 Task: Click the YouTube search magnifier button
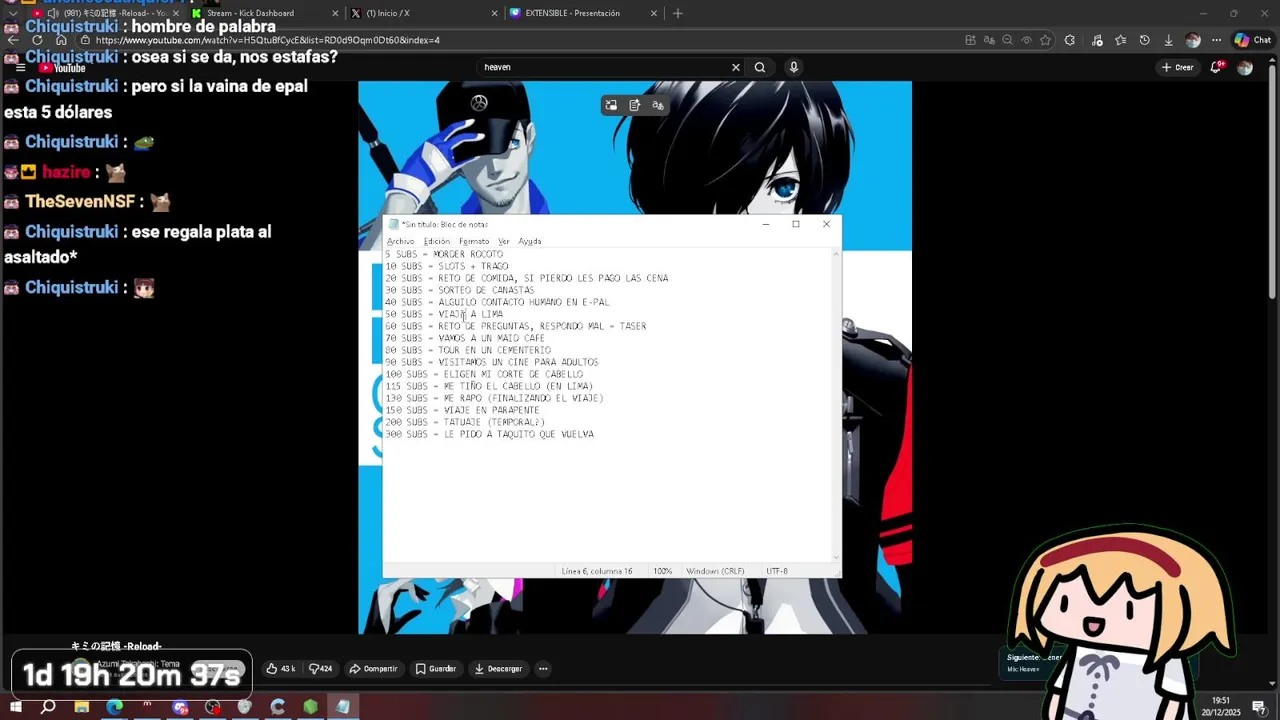(x=760, y=67)
